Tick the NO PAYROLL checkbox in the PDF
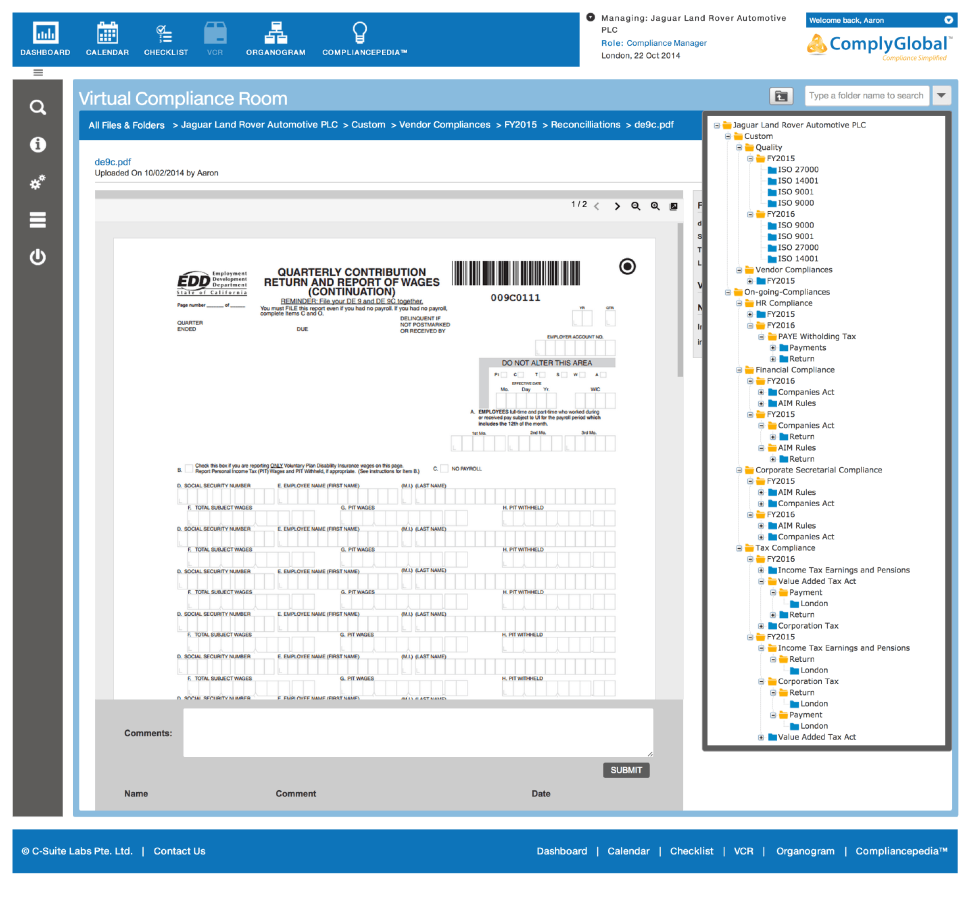This screenshot has width=960, height=898. [x=444, y=469]
